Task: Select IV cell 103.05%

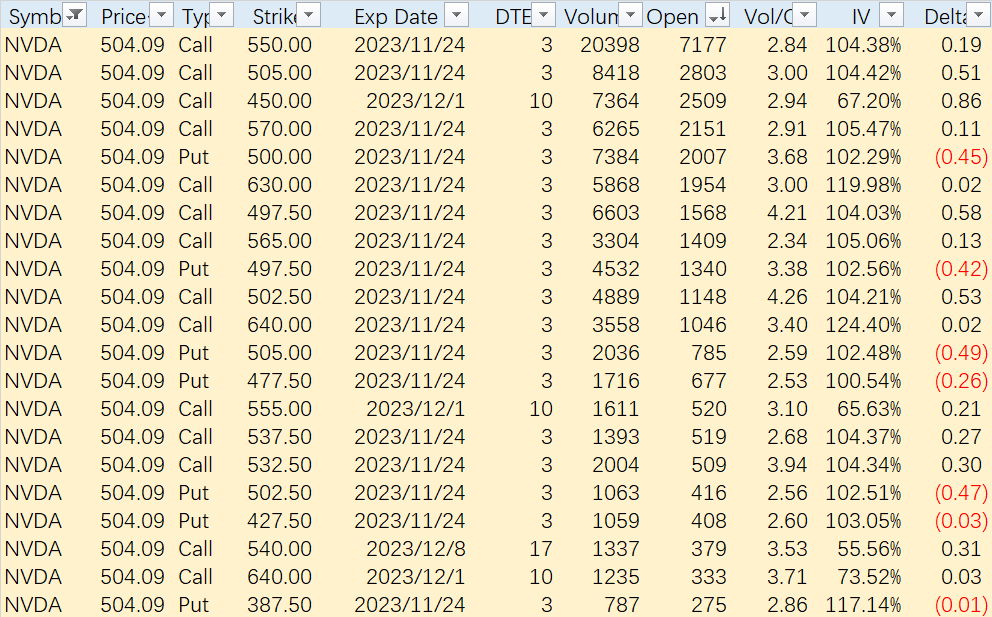Action: coord(863,520)
